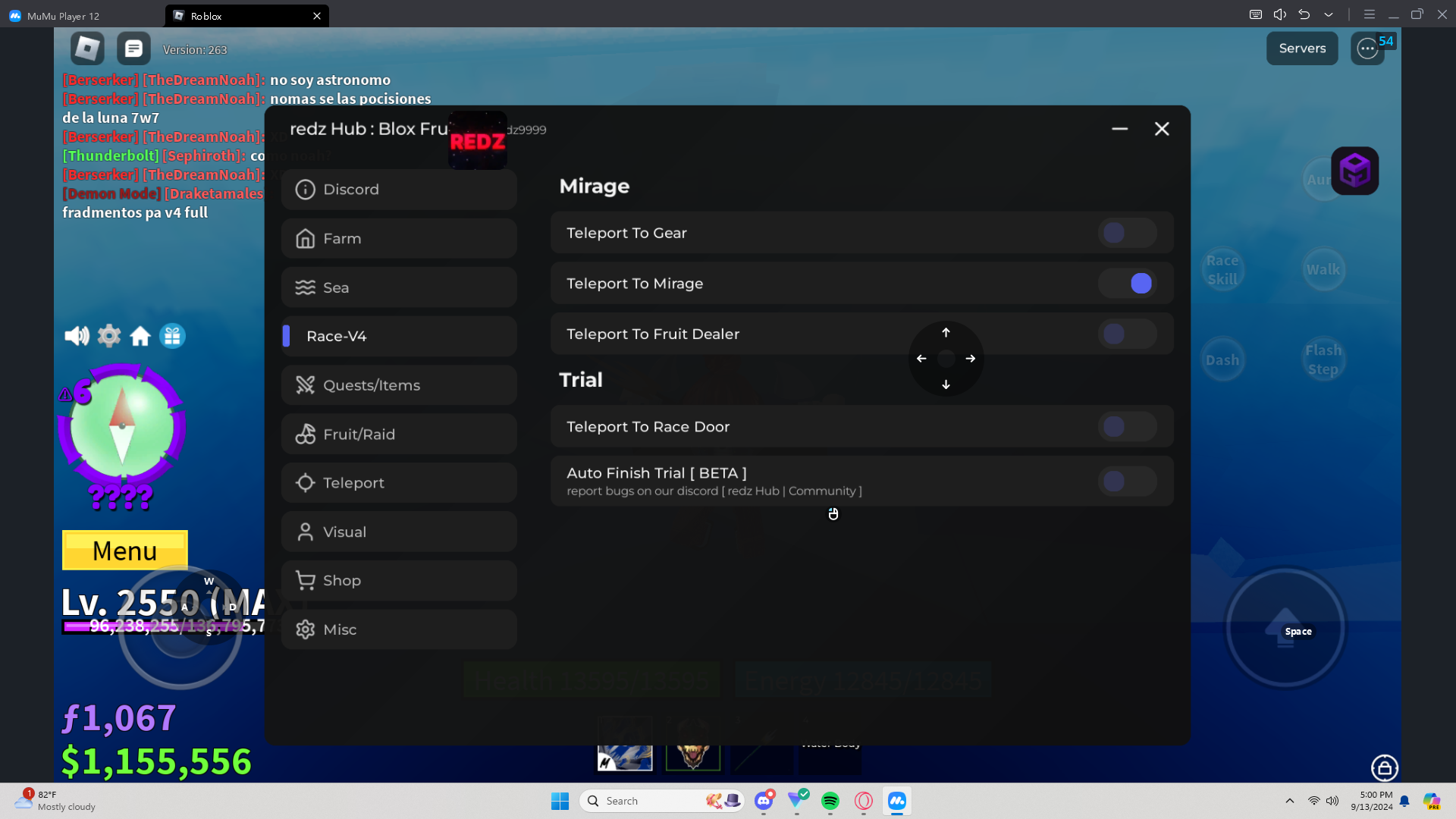This screenshot has height=819, width=1456.
Task: Open MuMu Player keyboard mapping icon
Action: 1256,14
